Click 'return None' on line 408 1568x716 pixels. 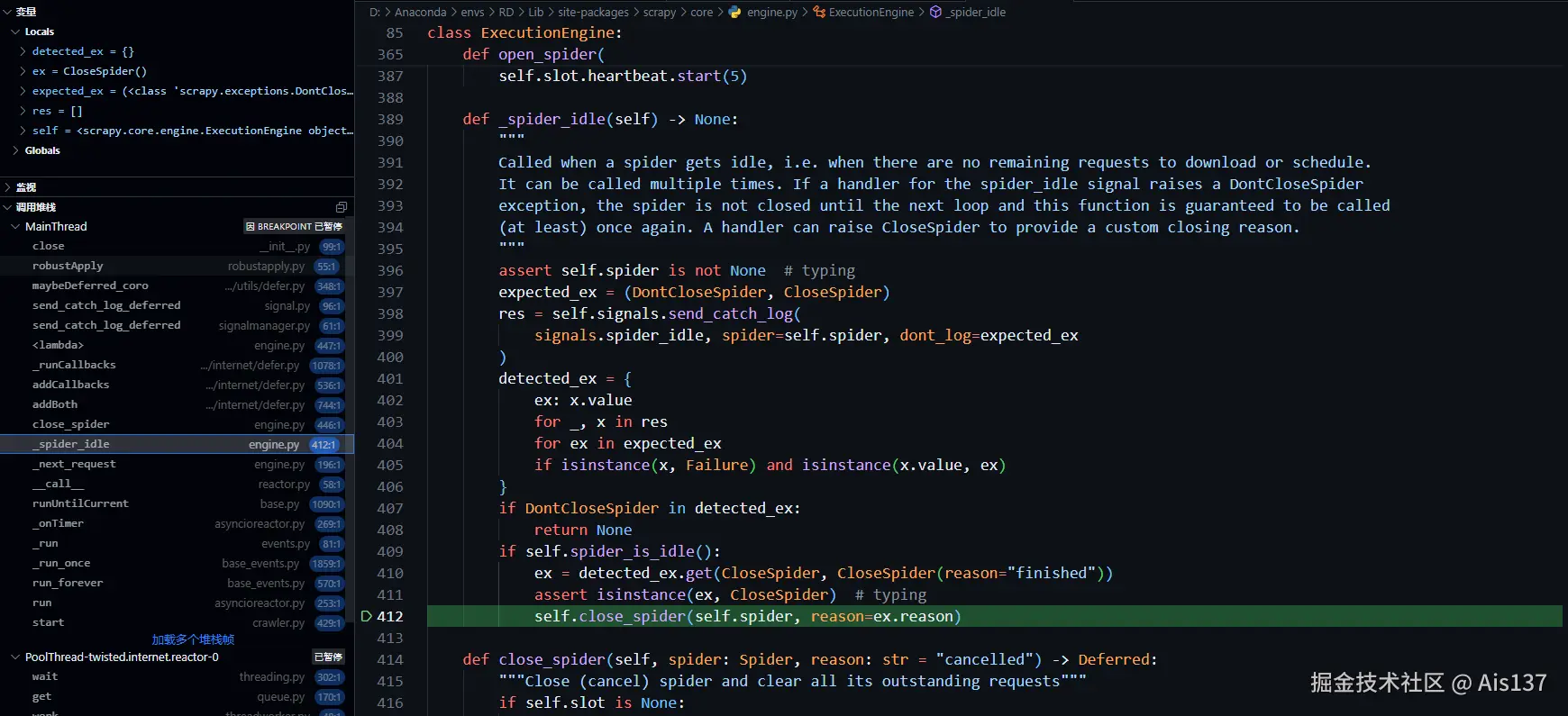coord(583,530)
